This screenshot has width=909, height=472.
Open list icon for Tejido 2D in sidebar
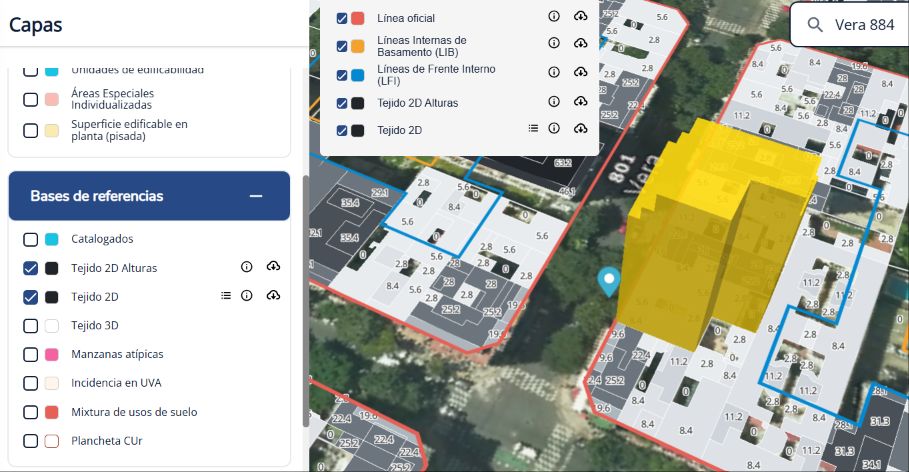pos(226,296)
